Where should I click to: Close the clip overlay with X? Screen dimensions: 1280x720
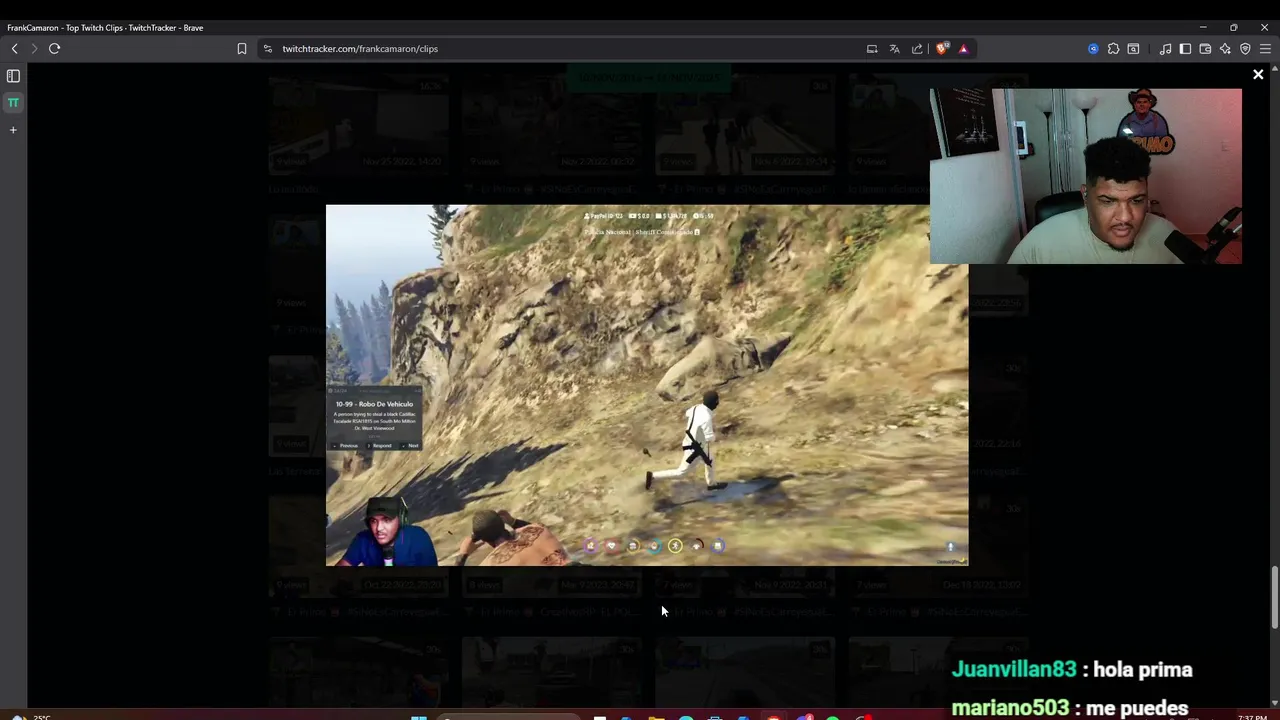1258,74
